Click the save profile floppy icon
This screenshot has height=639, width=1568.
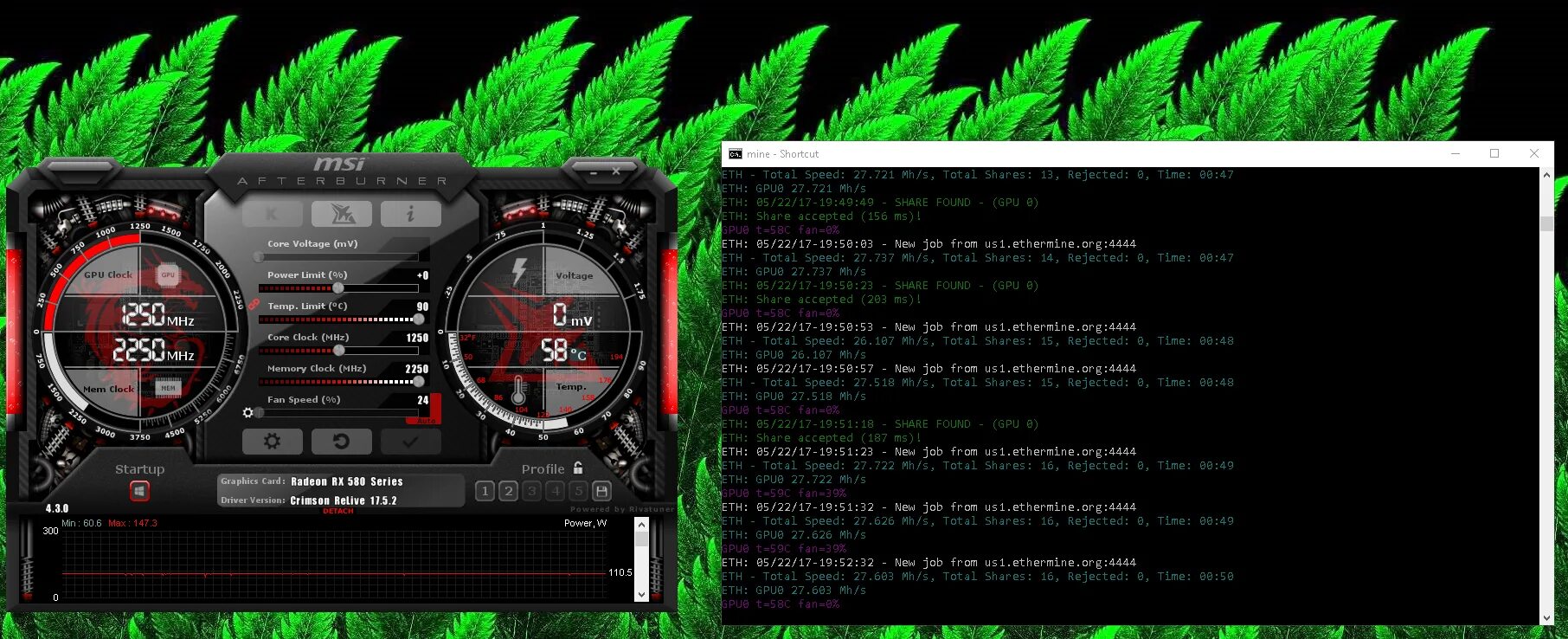click(602, 491)
